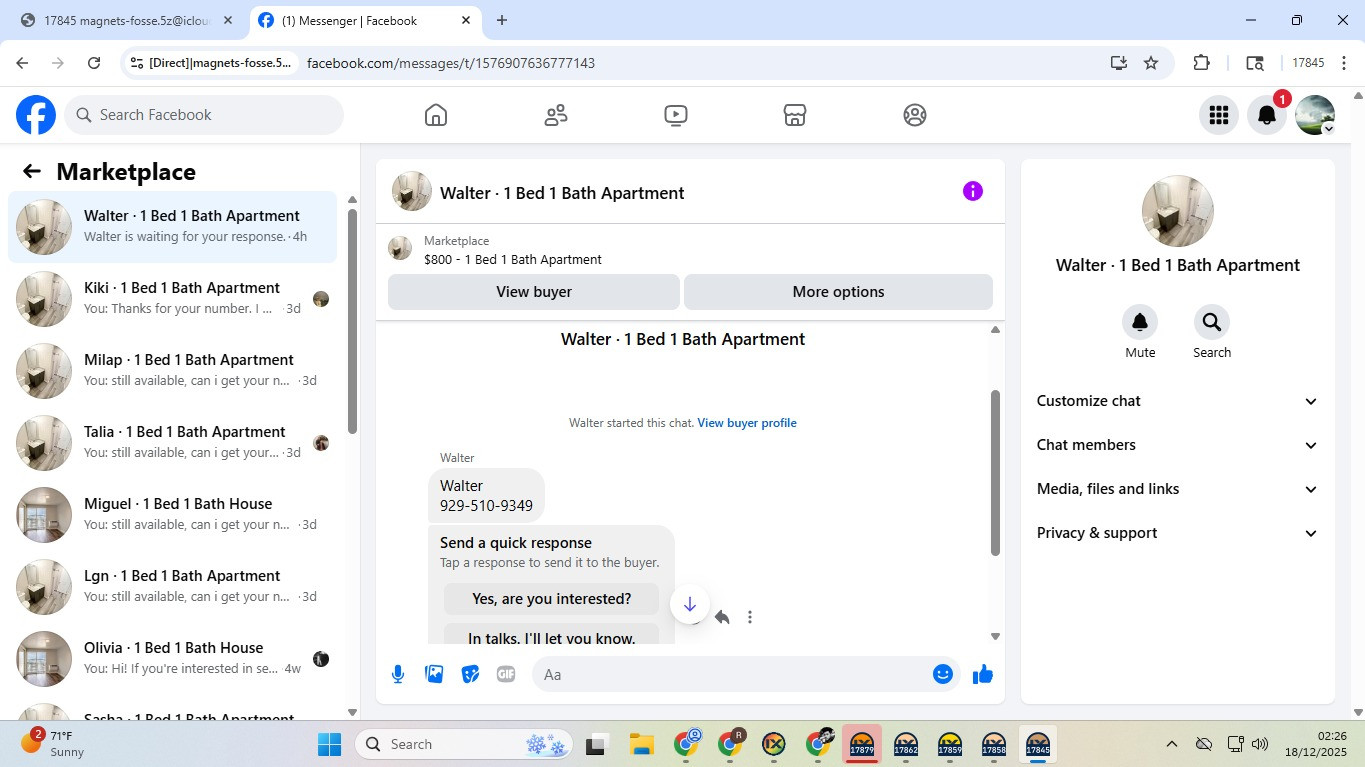Go back using the Marketplace back arrow
Image resolution: width=1365 pixels, height=767 pixels.
point(32,171)
